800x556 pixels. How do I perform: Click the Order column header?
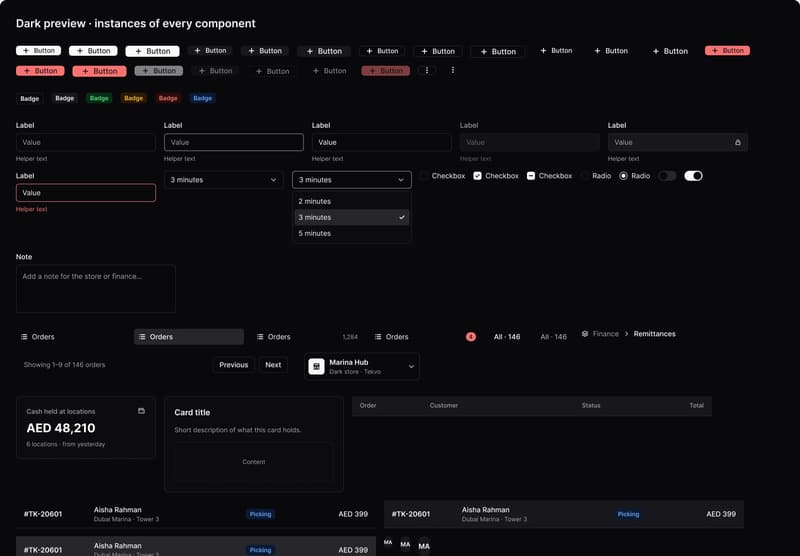pos(368,406)
